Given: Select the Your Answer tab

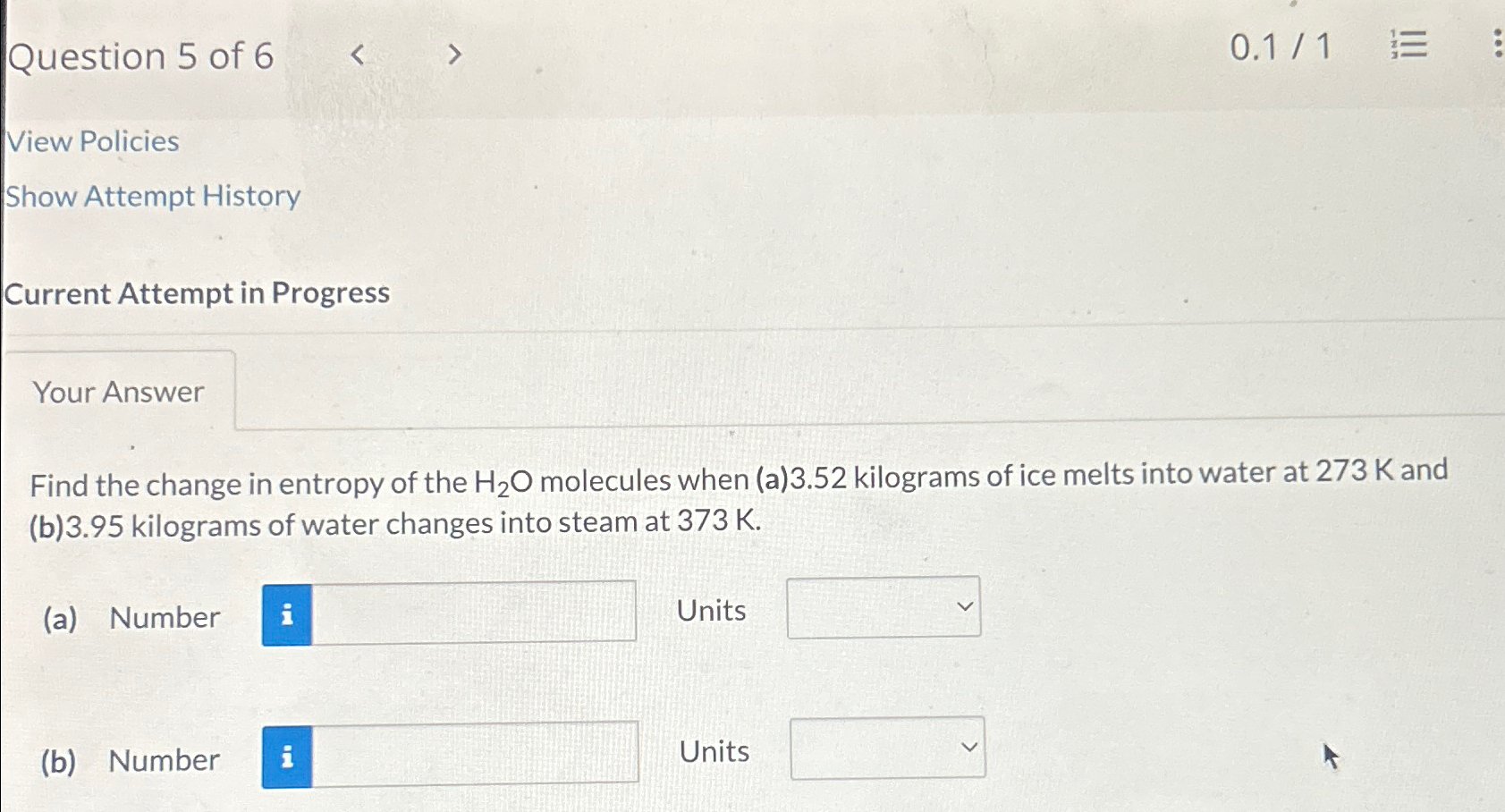Looking at the screenshot, I should pyautogui.click(x=117, y=392).
